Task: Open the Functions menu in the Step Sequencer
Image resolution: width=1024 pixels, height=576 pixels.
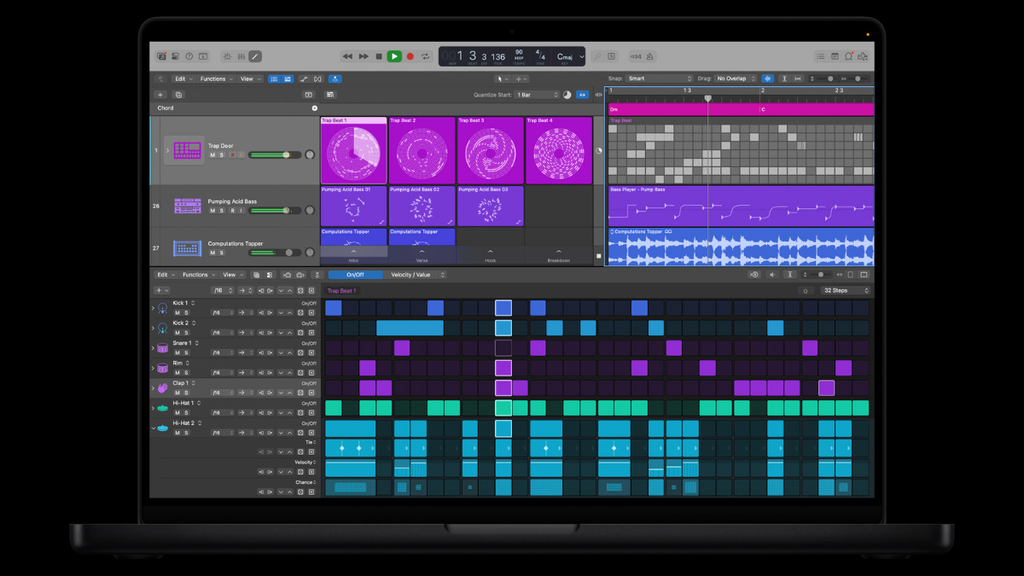Action: point(196,274)
